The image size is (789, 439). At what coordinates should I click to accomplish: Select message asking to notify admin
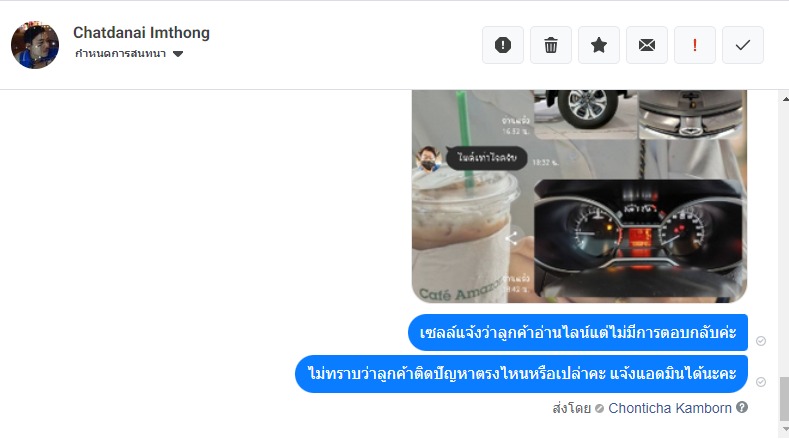(521, 374)
